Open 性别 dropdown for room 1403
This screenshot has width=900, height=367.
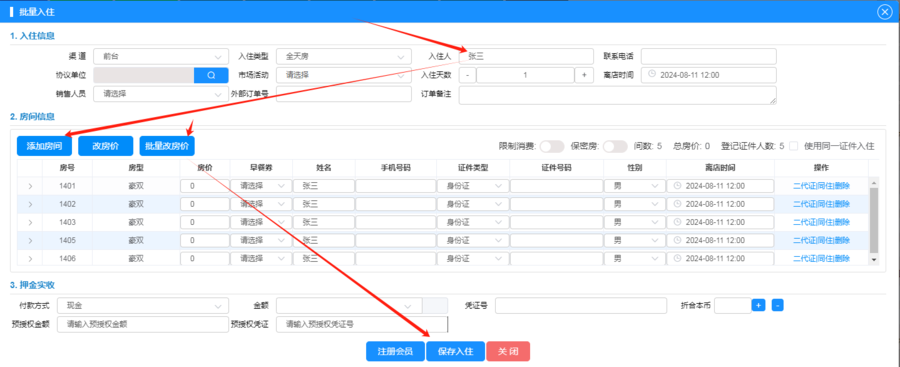coord(634,222)
